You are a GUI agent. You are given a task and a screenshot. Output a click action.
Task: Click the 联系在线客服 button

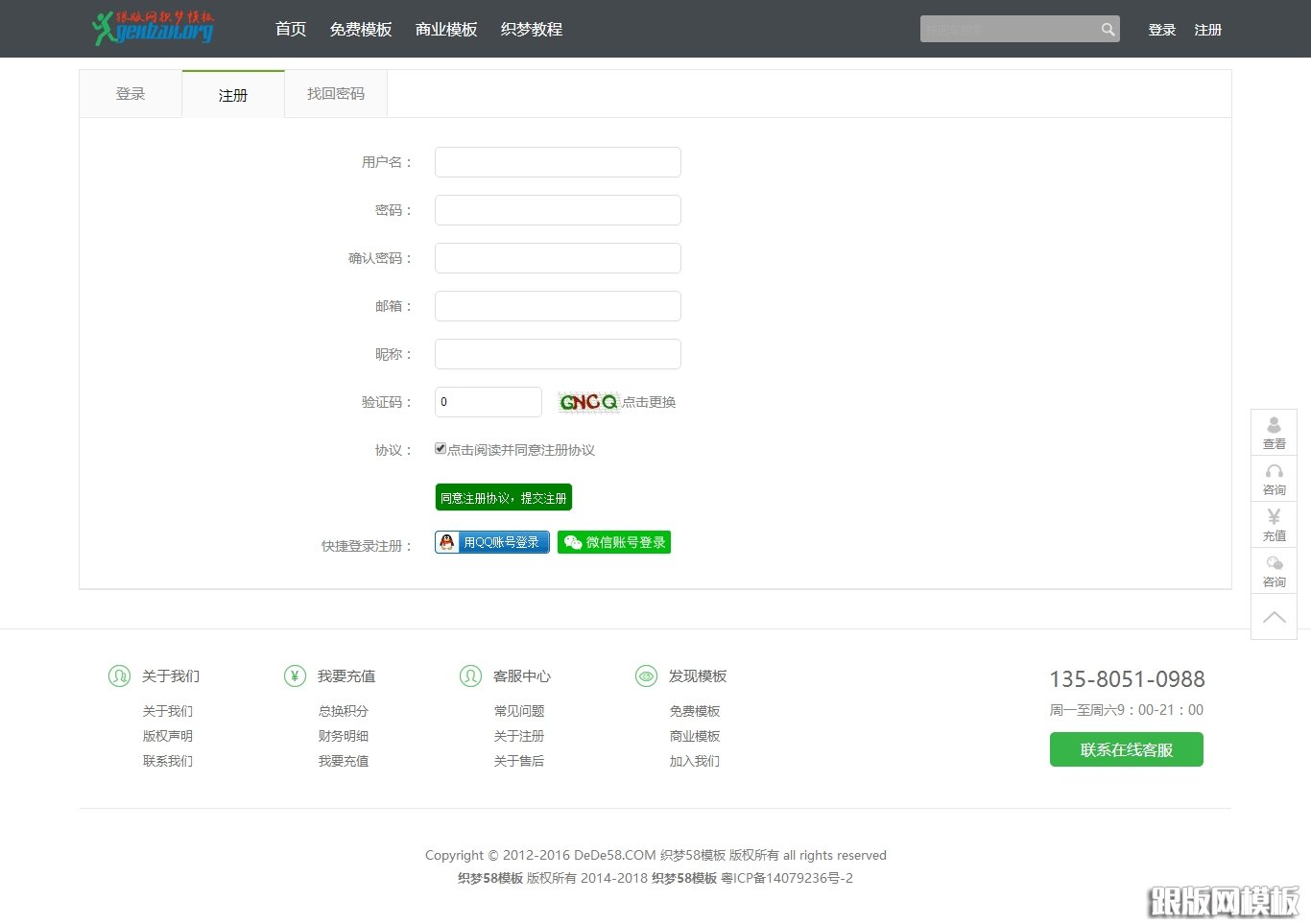coord(1126,749)
